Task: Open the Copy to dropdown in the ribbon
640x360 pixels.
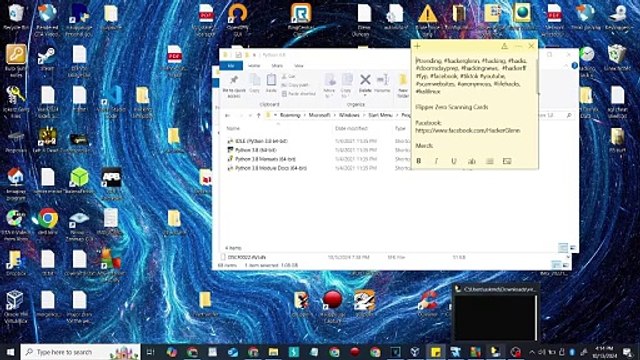Action: click(x=346, y=86)
